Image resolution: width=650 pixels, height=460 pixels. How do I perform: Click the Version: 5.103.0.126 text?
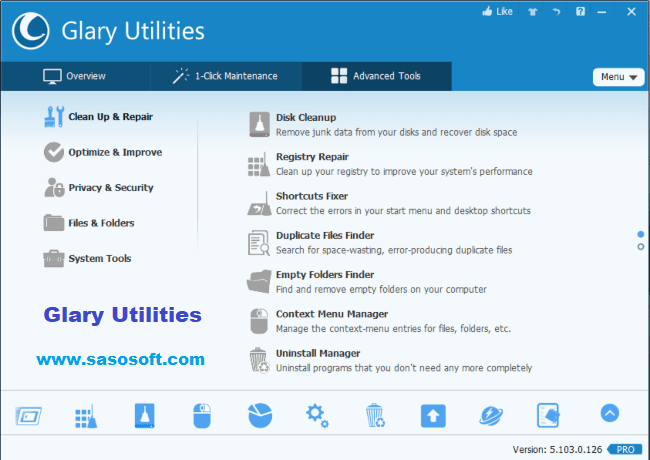point(557,450)
